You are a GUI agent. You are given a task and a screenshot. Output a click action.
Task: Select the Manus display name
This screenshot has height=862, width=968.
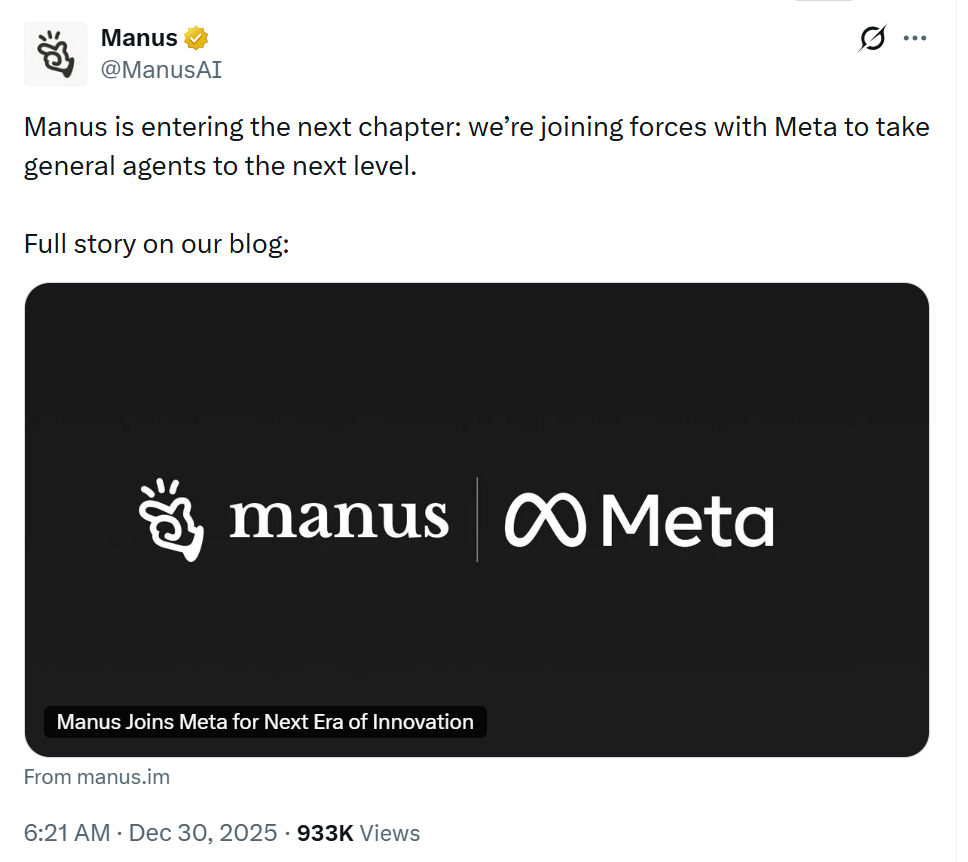(x=139, y=37)
